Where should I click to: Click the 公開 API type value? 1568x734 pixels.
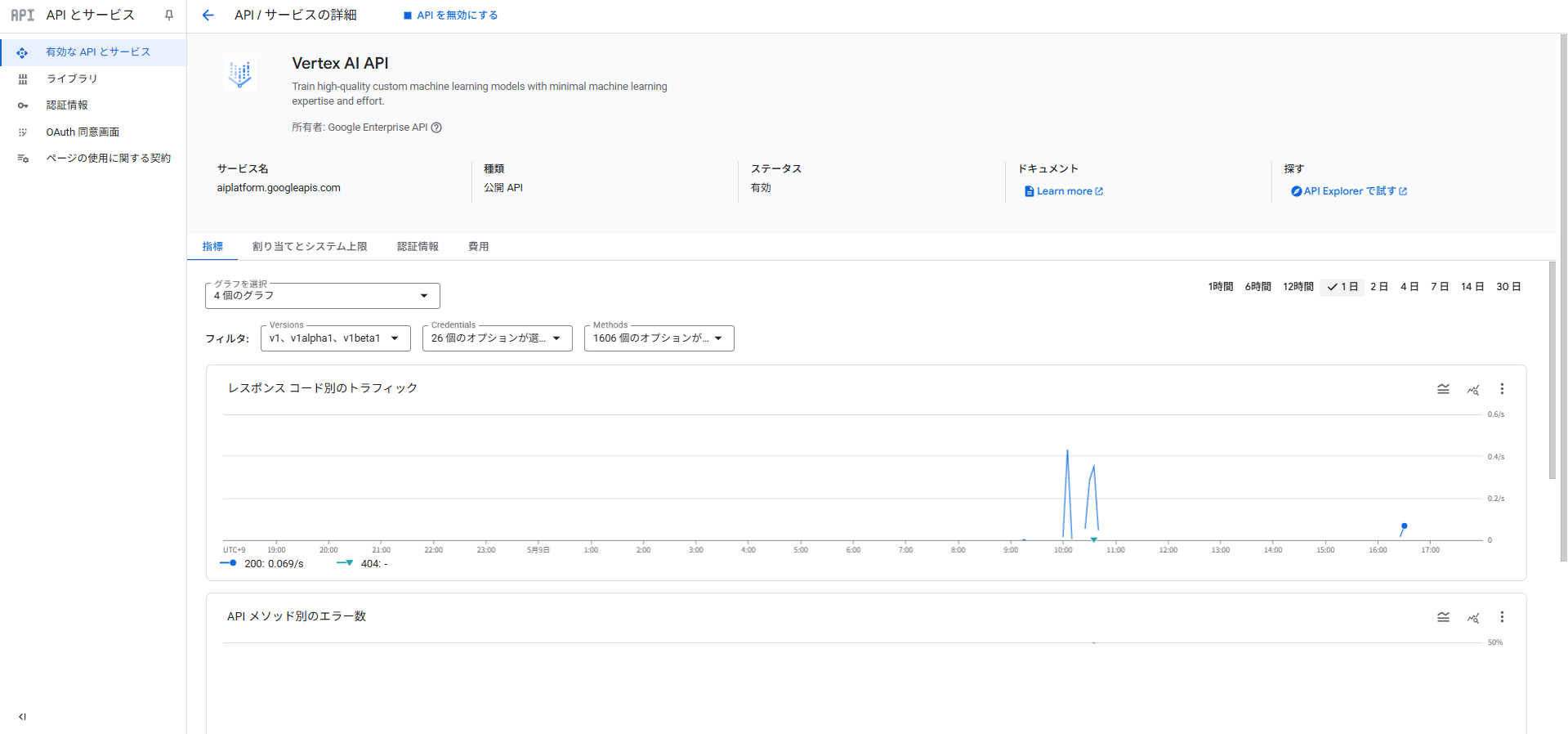coord(503,188)
